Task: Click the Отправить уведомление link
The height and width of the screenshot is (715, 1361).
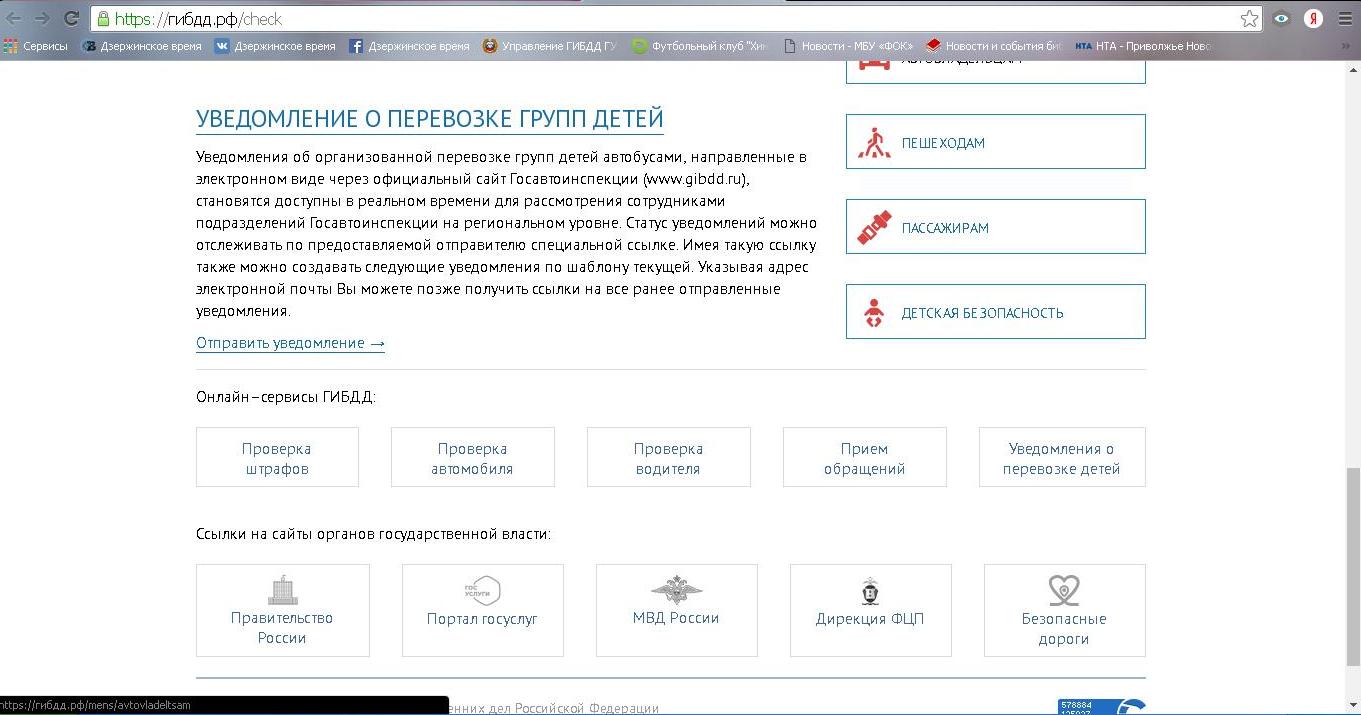Action: pos(290,343)
